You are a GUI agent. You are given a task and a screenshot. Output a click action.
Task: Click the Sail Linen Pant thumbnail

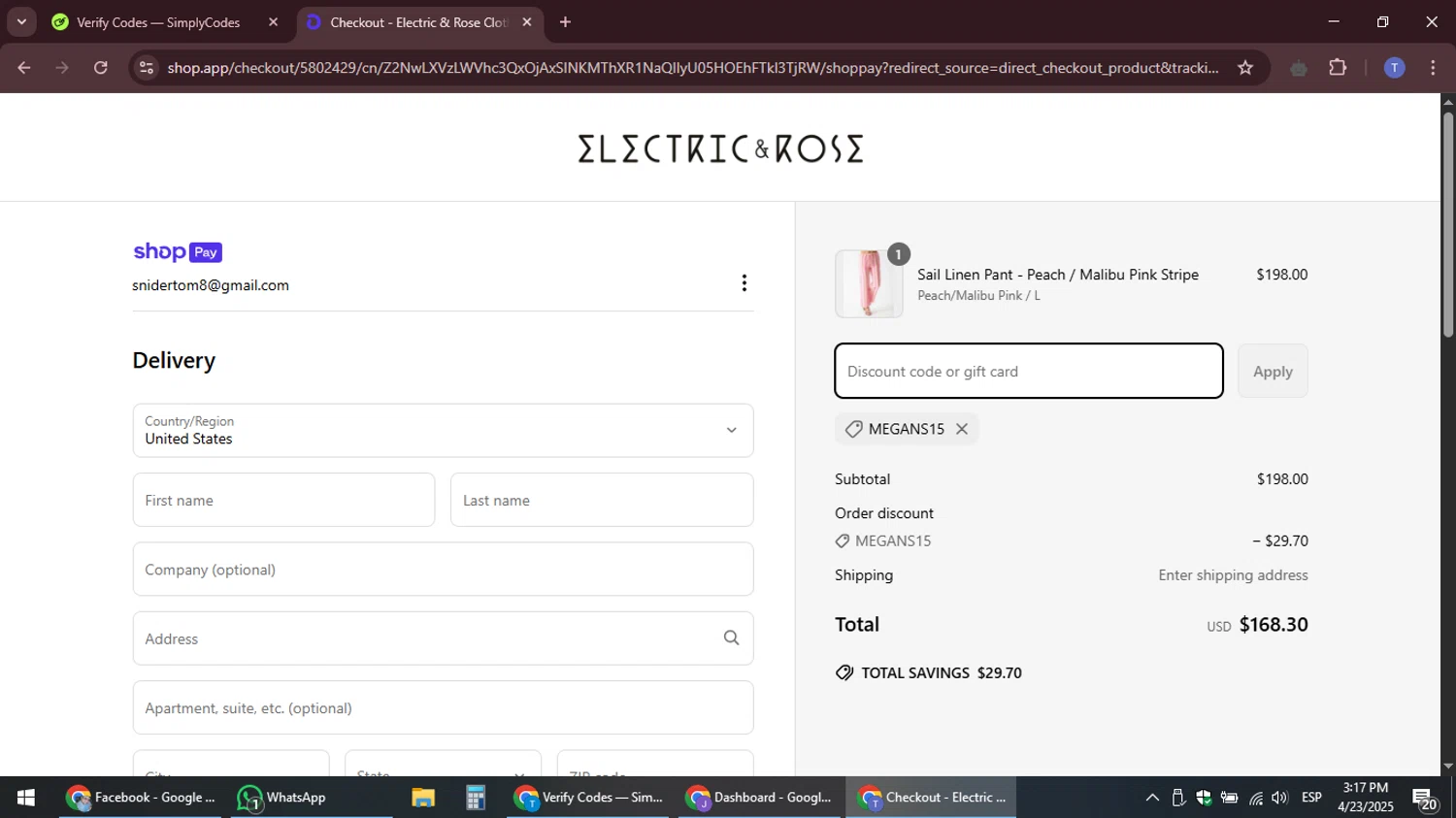coord(869,283)
